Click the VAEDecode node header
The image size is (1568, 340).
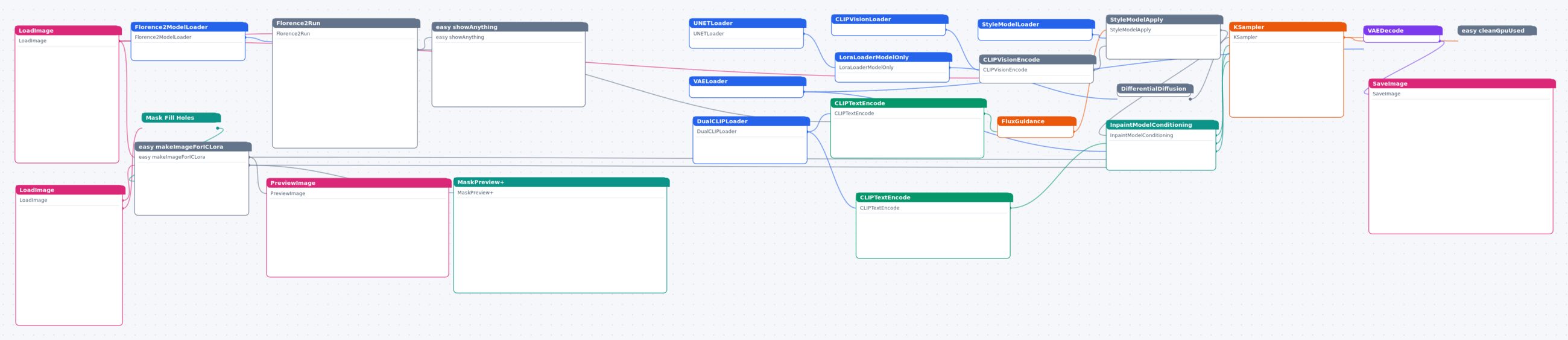(1402, 30)
